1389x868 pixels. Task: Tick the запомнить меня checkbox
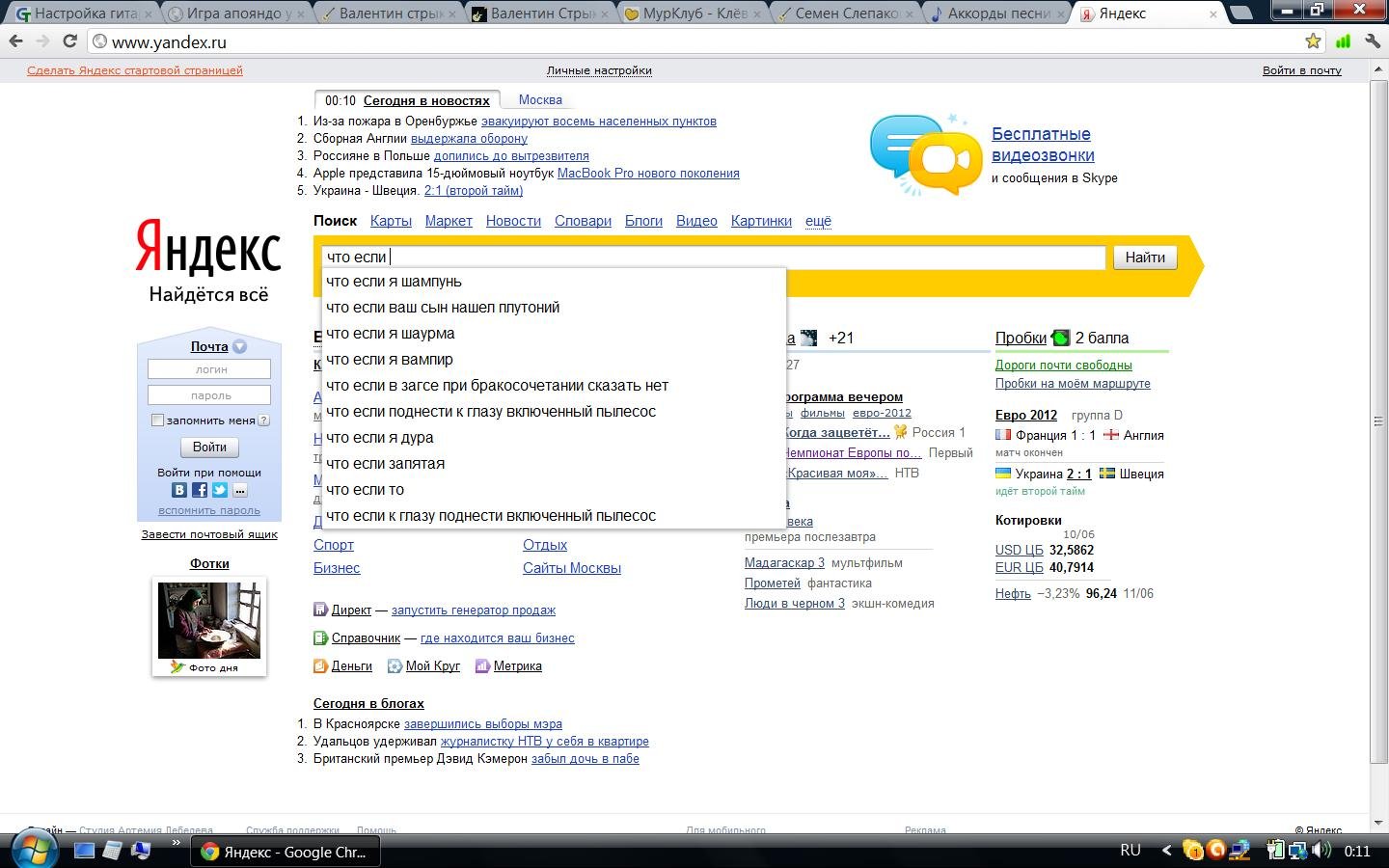coord(157,420)
